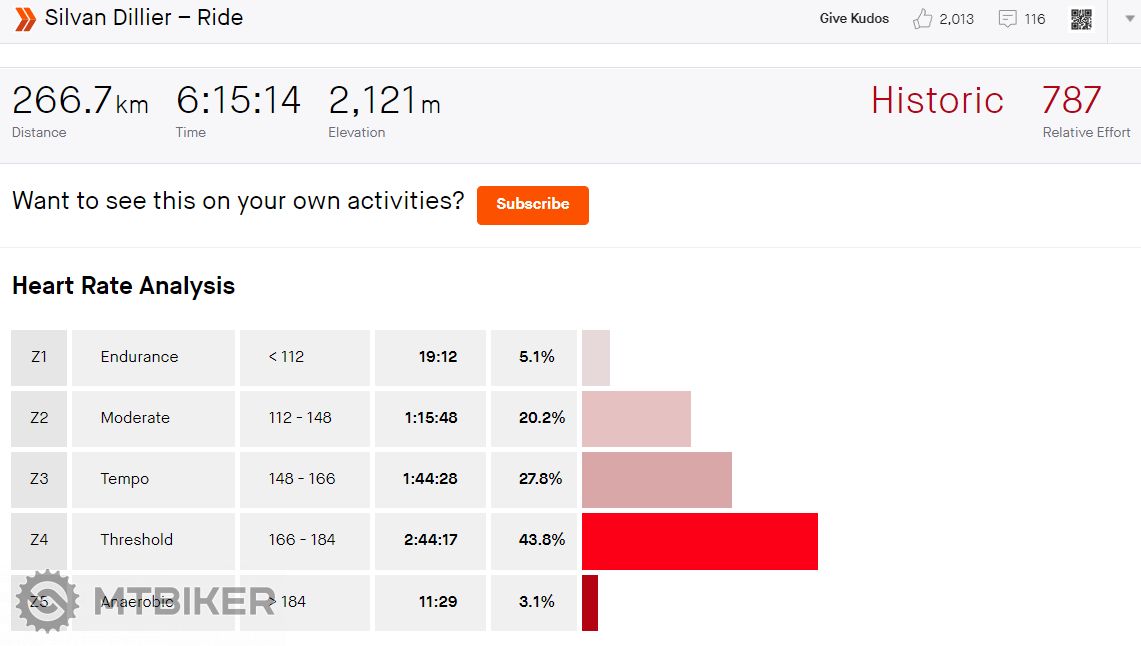
Task: Click the dark red Z5 Anaerobic bar
Action: pyautogui.click(x=590, y=603)
